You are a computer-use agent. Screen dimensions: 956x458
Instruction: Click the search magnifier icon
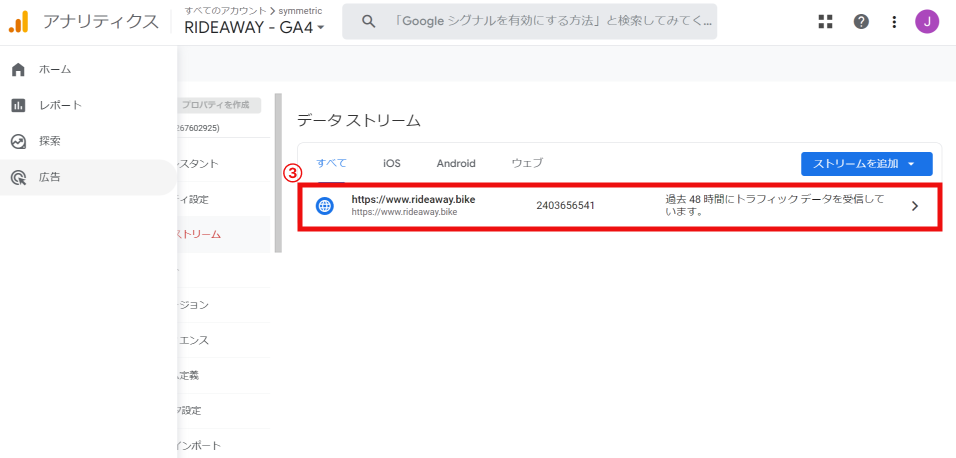tap(368, 21)
